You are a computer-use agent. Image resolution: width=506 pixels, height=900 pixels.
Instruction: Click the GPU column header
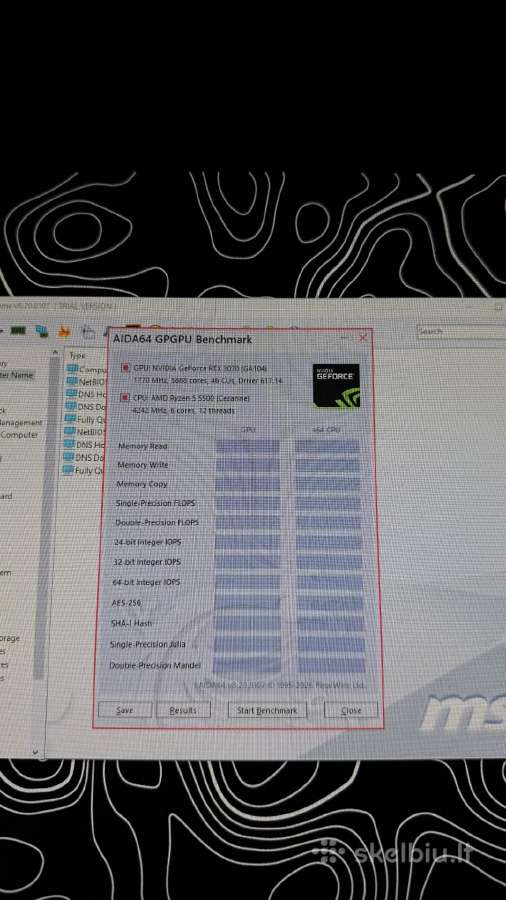click(x=248, y=429)
